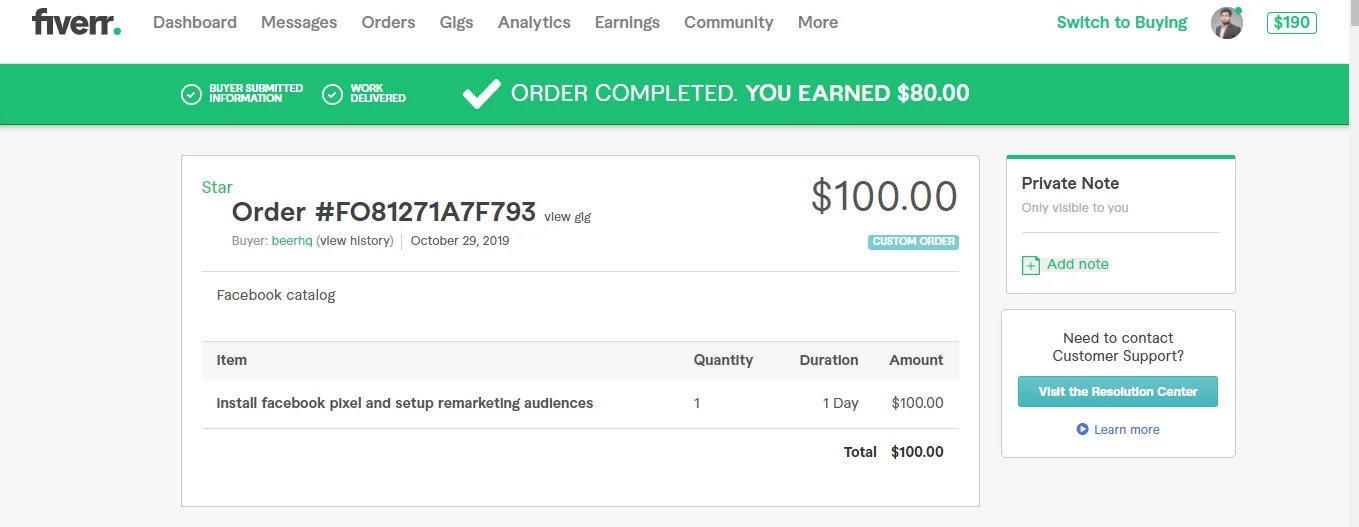Open the Messages page
The image size is (1359, 527).
(x=299, y=22)
